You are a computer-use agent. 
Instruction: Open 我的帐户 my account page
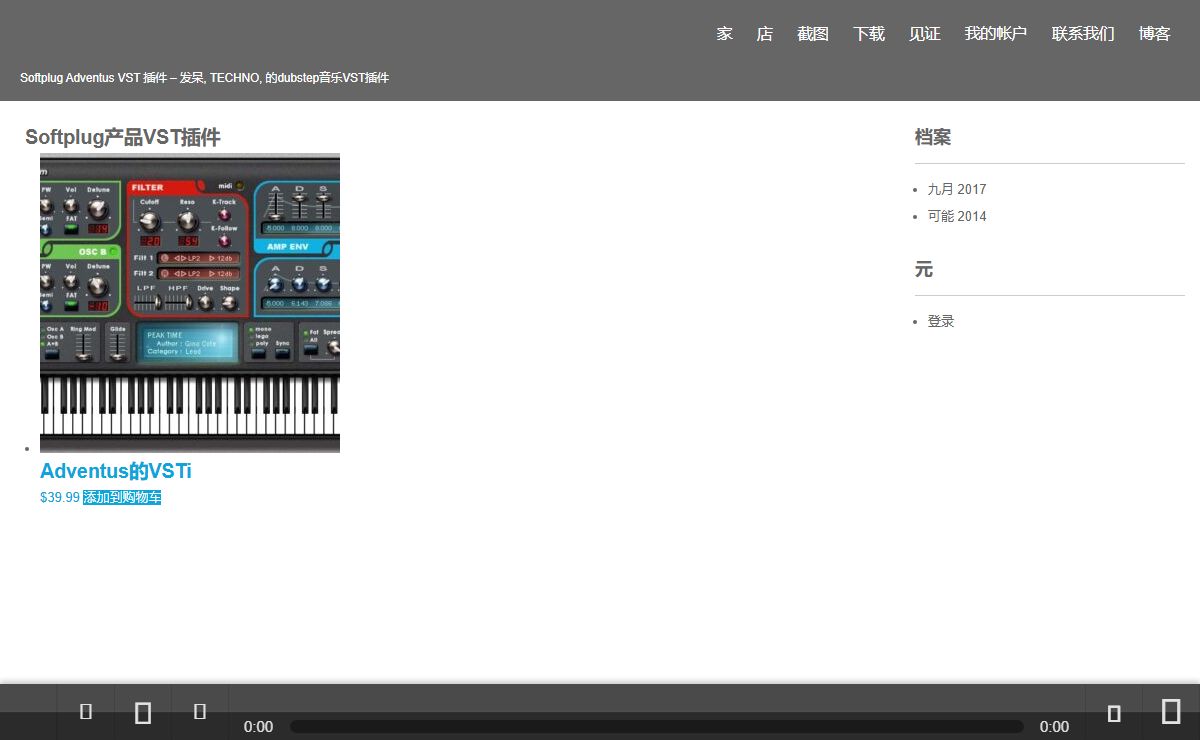tap(996, 34)
